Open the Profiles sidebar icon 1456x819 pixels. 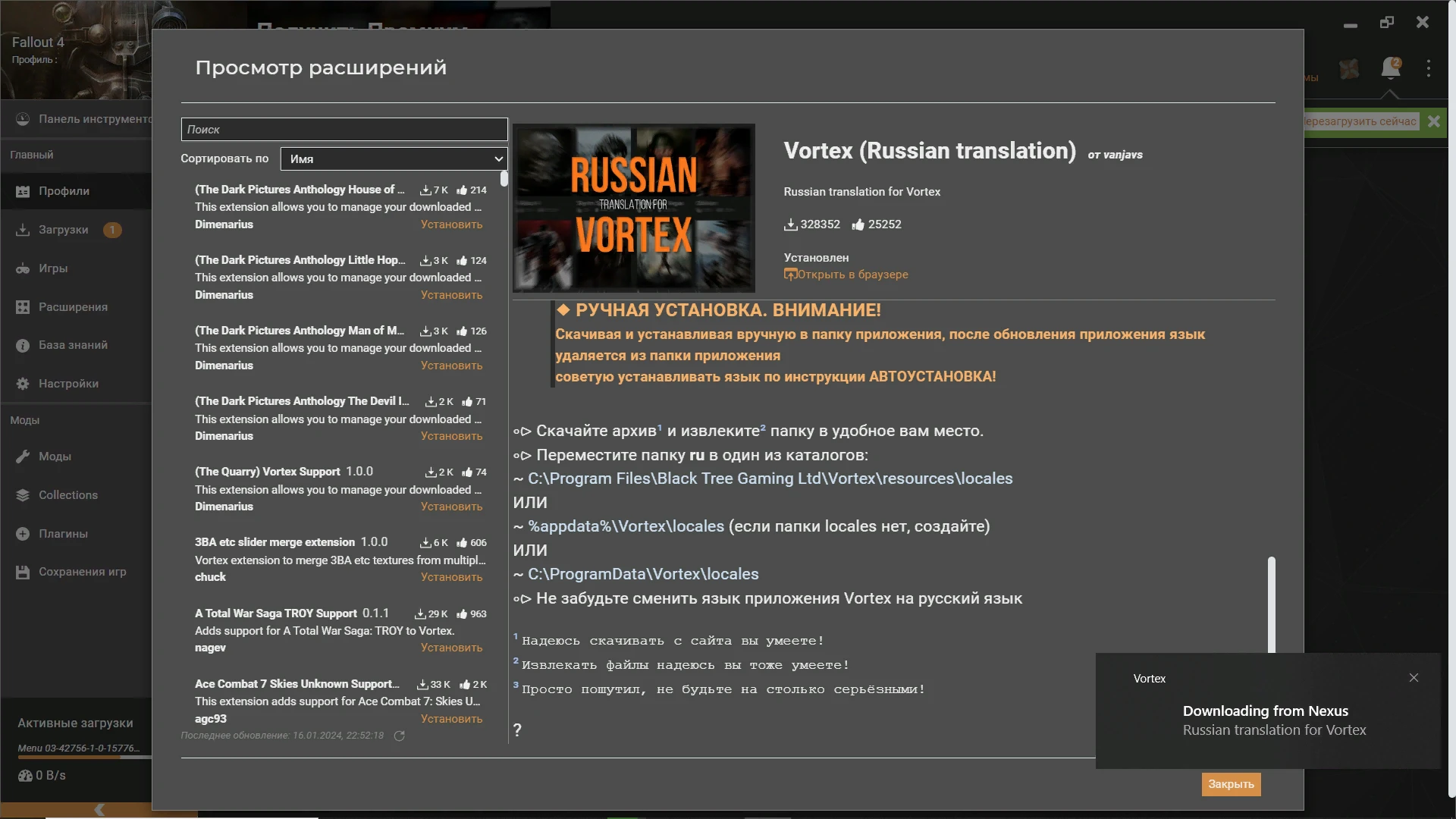click(x=23, y=192)
